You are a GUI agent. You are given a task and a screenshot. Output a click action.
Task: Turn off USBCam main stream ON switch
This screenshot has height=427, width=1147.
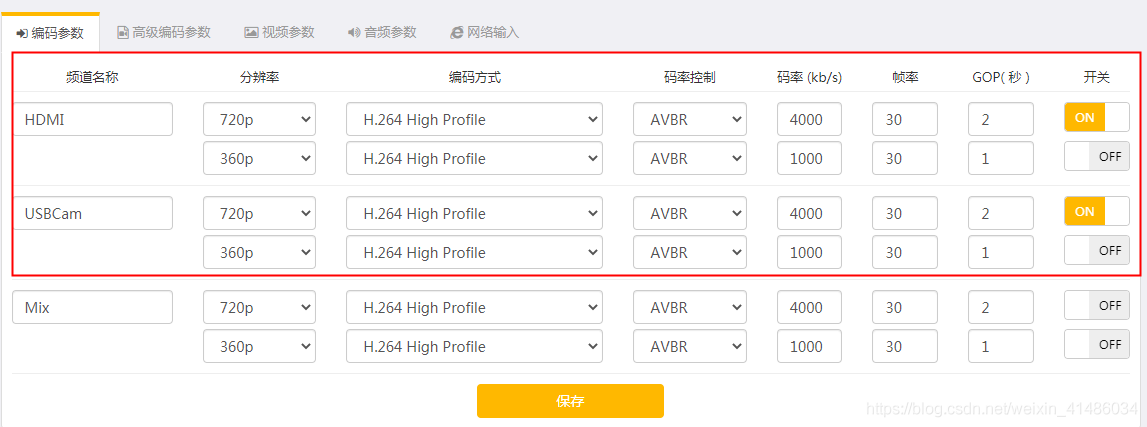tap(1097, 211)
